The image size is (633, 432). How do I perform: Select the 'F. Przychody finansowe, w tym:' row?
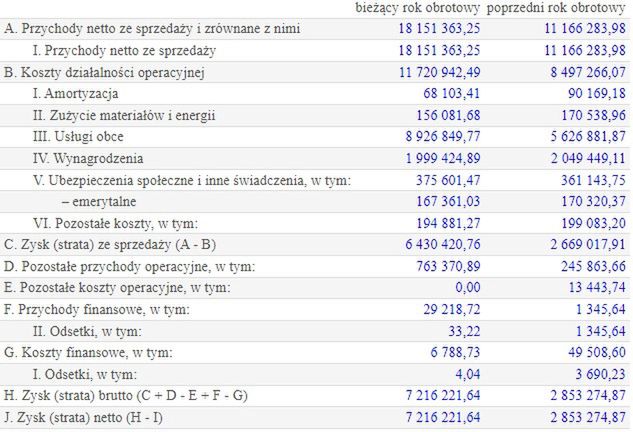point(97,309)
